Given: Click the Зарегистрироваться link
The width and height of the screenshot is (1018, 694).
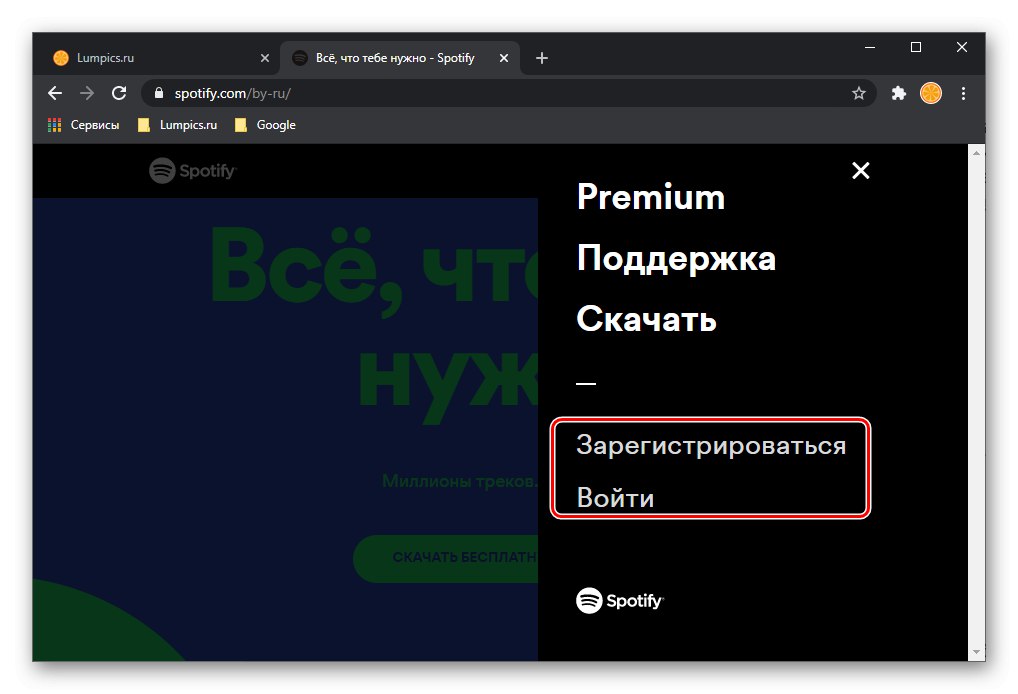Looking at the screenshot, I should 711,446.
